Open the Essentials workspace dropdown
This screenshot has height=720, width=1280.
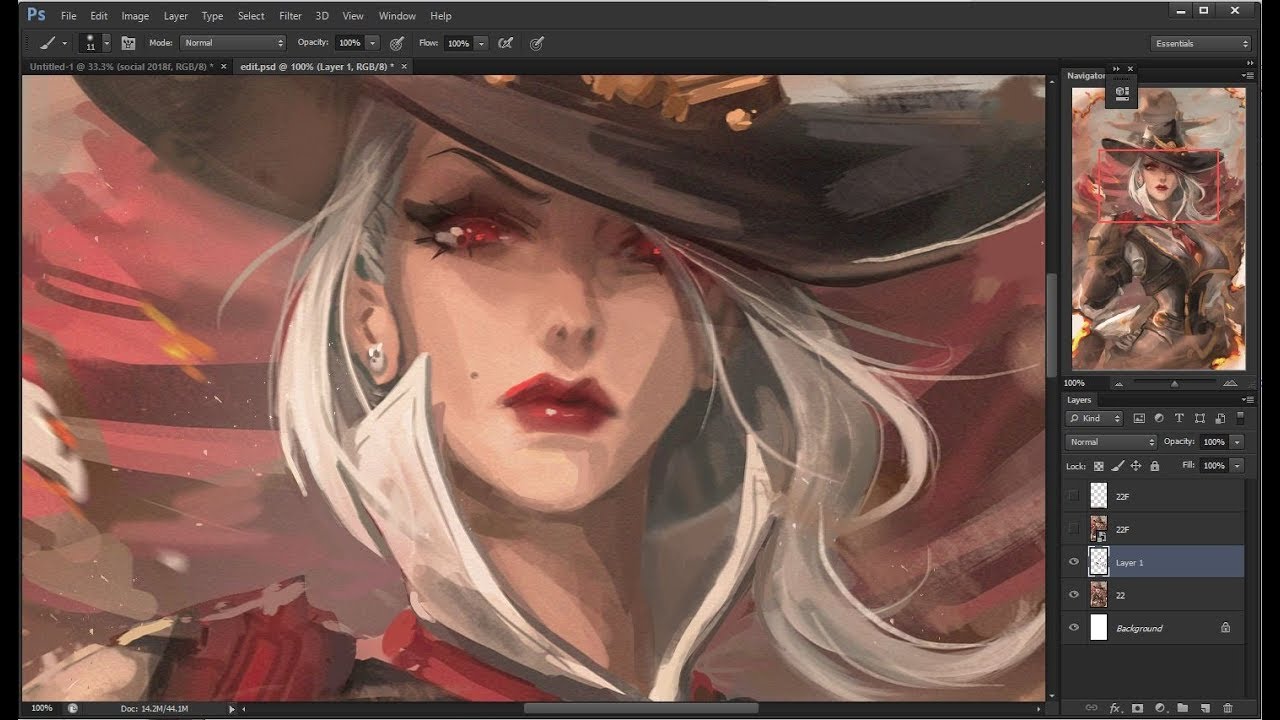[x=1201, y=43]
